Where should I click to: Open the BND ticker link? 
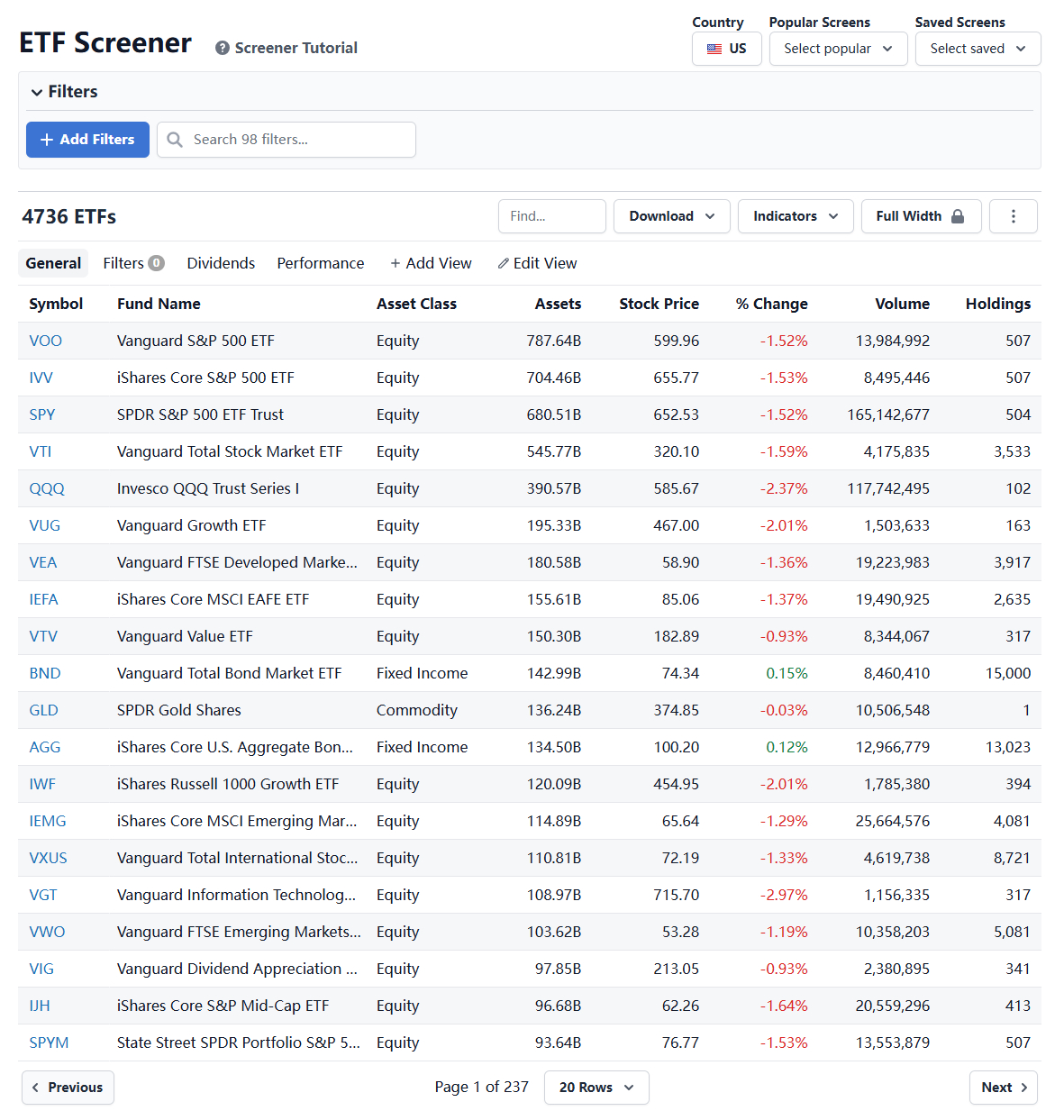(x=44, y=673)
